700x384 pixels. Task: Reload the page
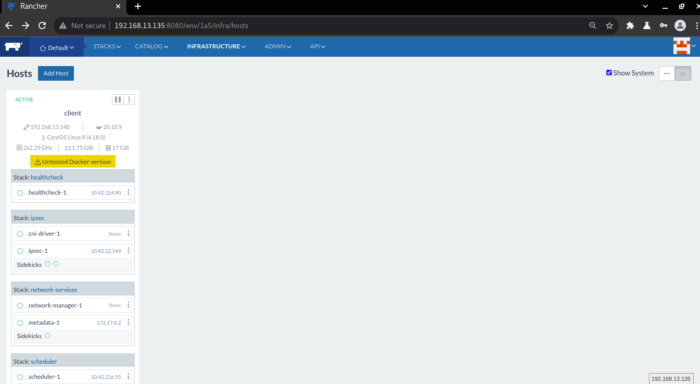42,25
